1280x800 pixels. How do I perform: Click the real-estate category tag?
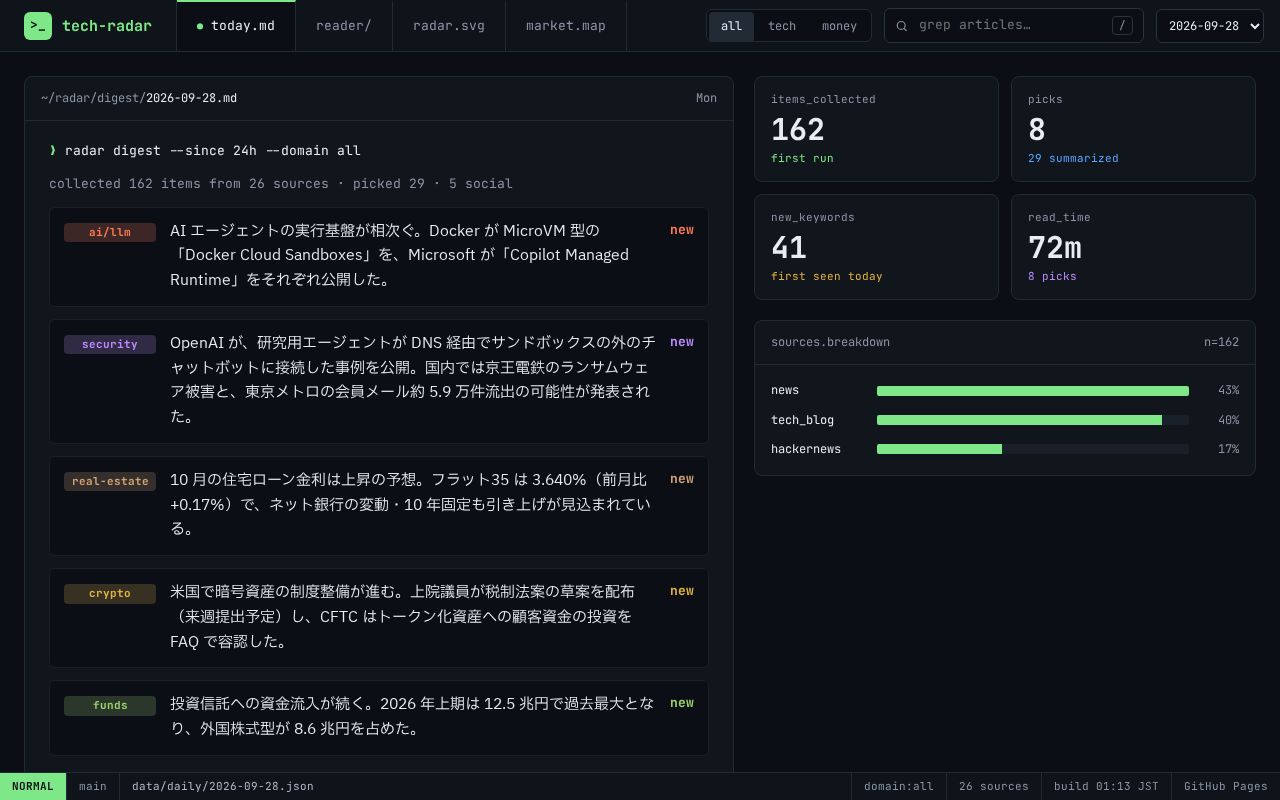click(x=110, y=481)
